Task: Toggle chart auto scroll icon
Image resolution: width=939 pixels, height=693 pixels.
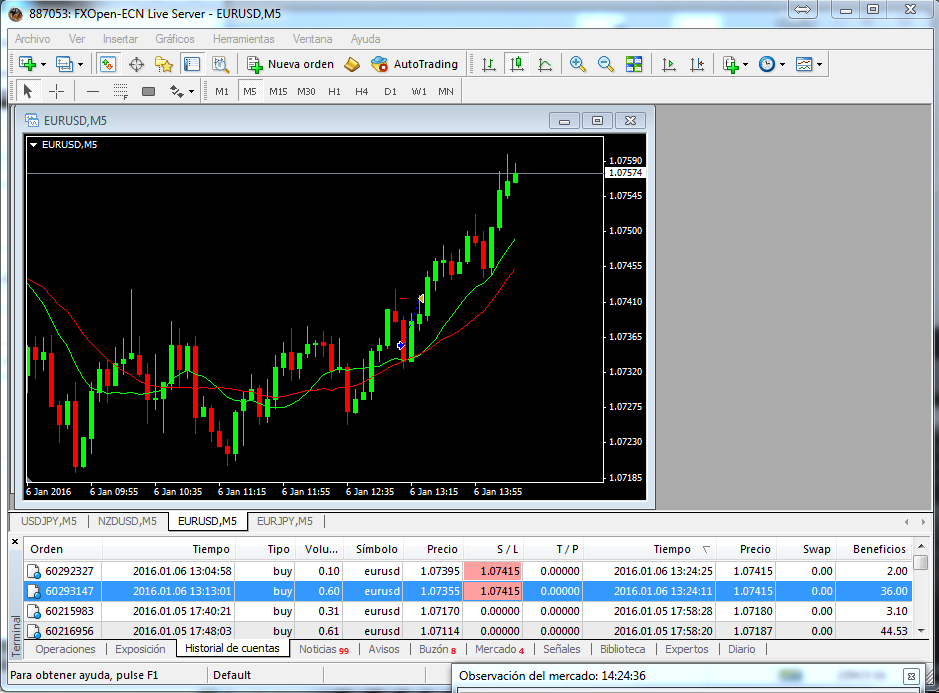Action: [x=669, y=64]
